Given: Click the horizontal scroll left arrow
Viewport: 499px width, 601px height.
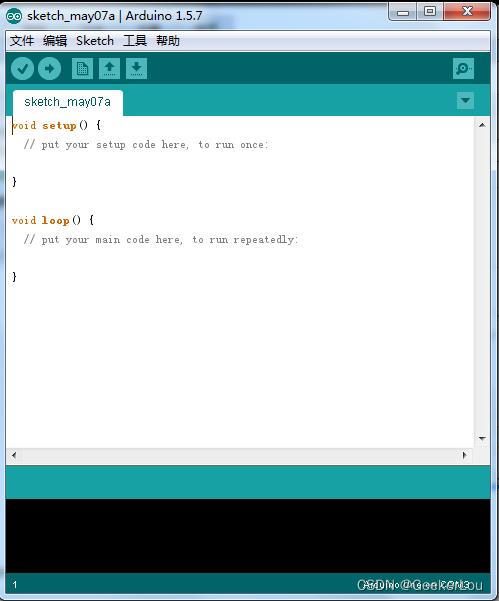Looking at the screenshot, I should pos(14,455).
